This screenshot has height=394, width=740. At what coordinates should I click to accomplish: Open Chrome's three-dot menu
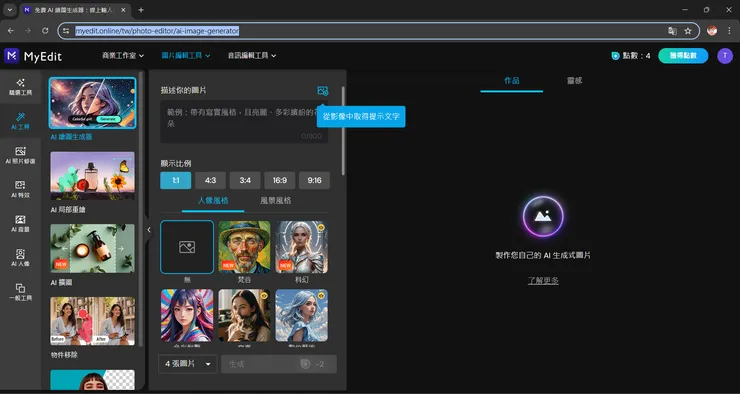pos(730,31)
